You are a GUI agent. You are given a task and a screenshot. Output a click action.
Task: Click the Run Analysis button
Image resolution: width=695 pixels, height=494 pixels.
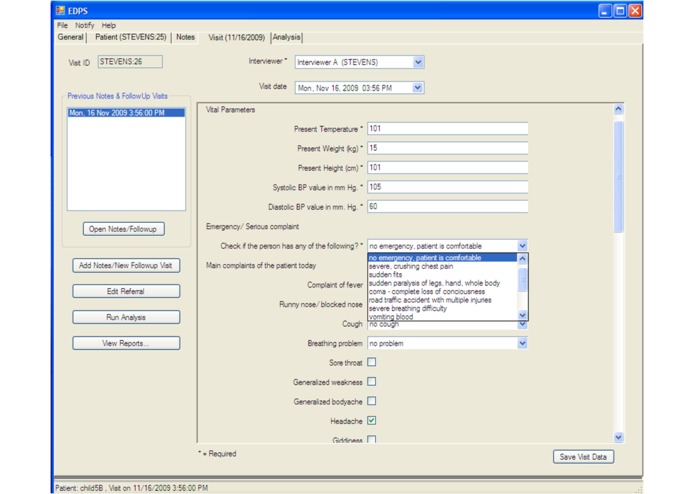[126, 317]
